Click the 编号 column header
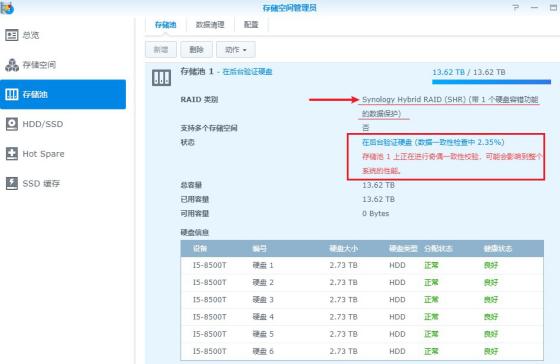 coord(260,248)
